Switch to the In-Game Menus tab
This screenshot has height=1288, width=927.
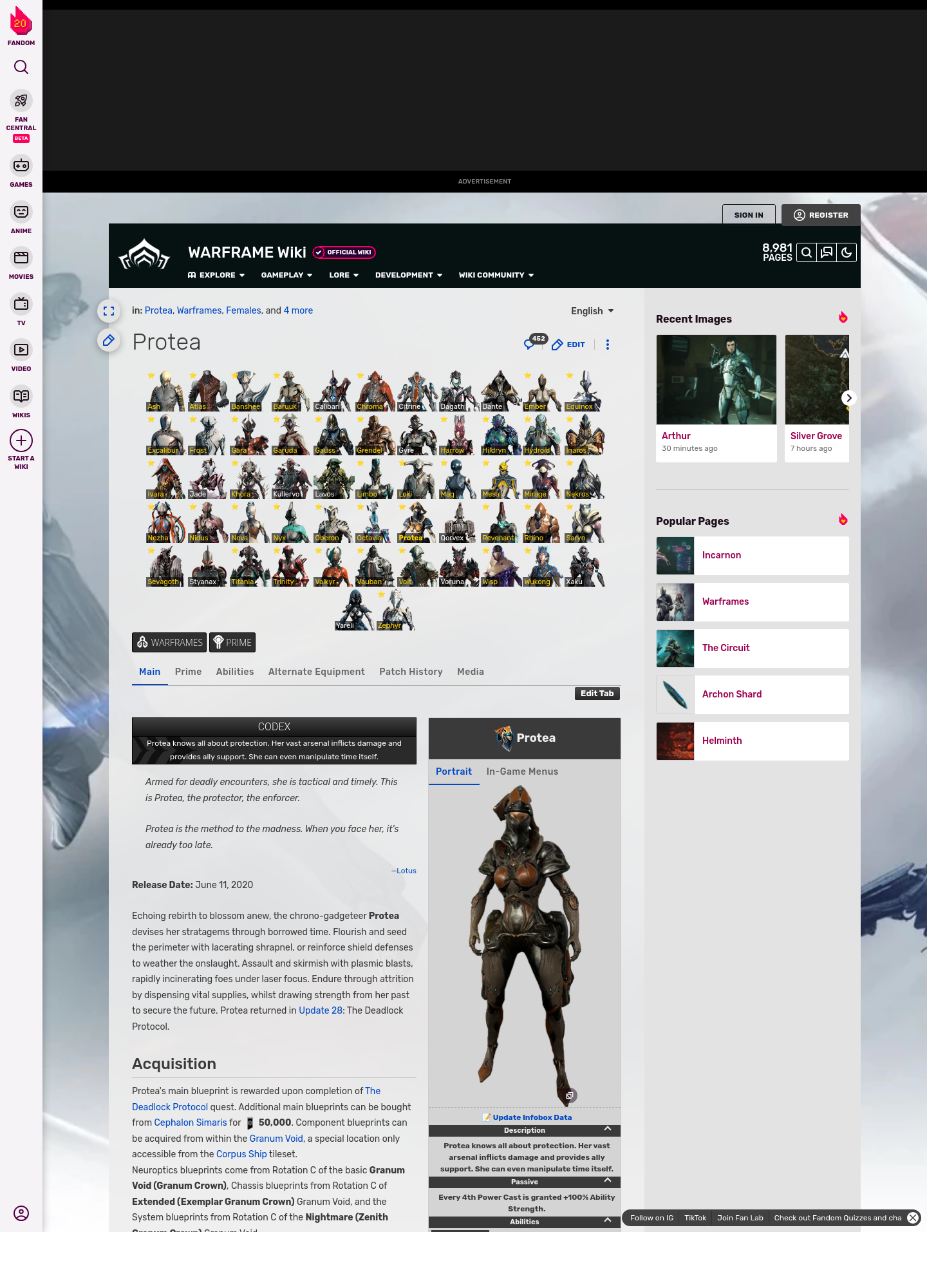coord(522,772)
